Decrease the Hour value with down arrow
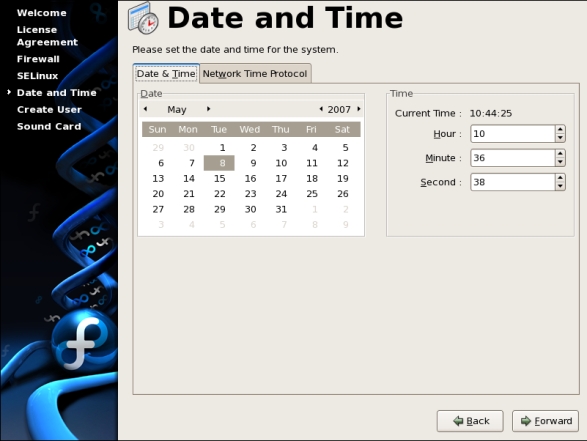Screen dimensions: 587x441 [x=560, y=138]
